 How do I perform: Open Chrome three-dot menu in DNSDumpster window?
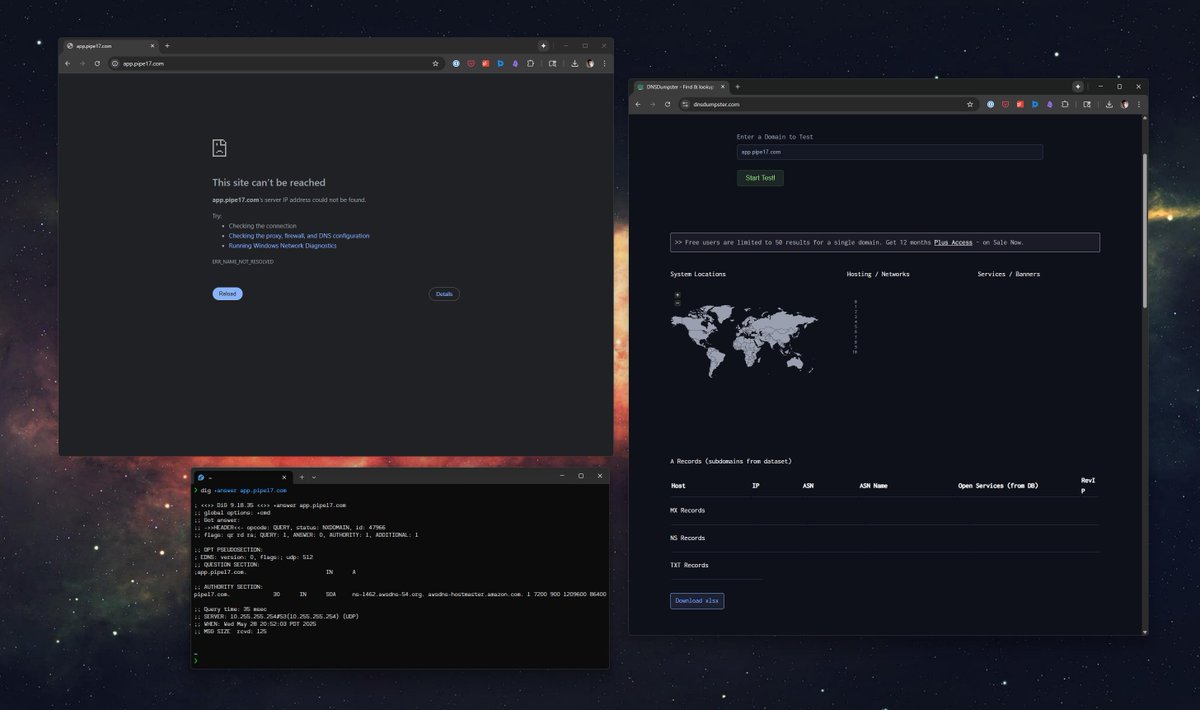click(x=1139, y=104)
